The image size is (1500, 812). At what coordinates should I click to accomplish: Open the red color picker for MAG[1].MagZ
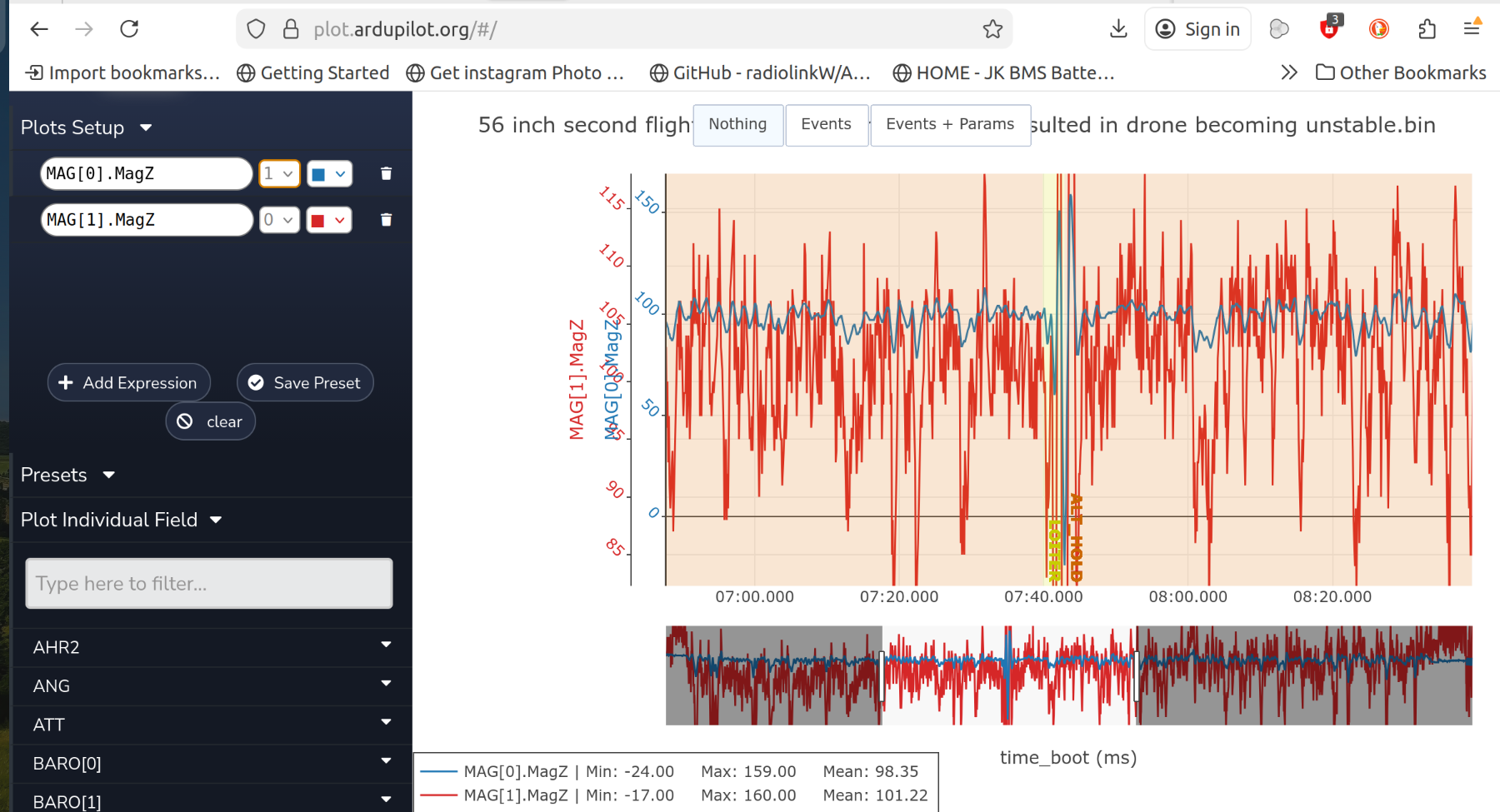(x=328, y=220)
